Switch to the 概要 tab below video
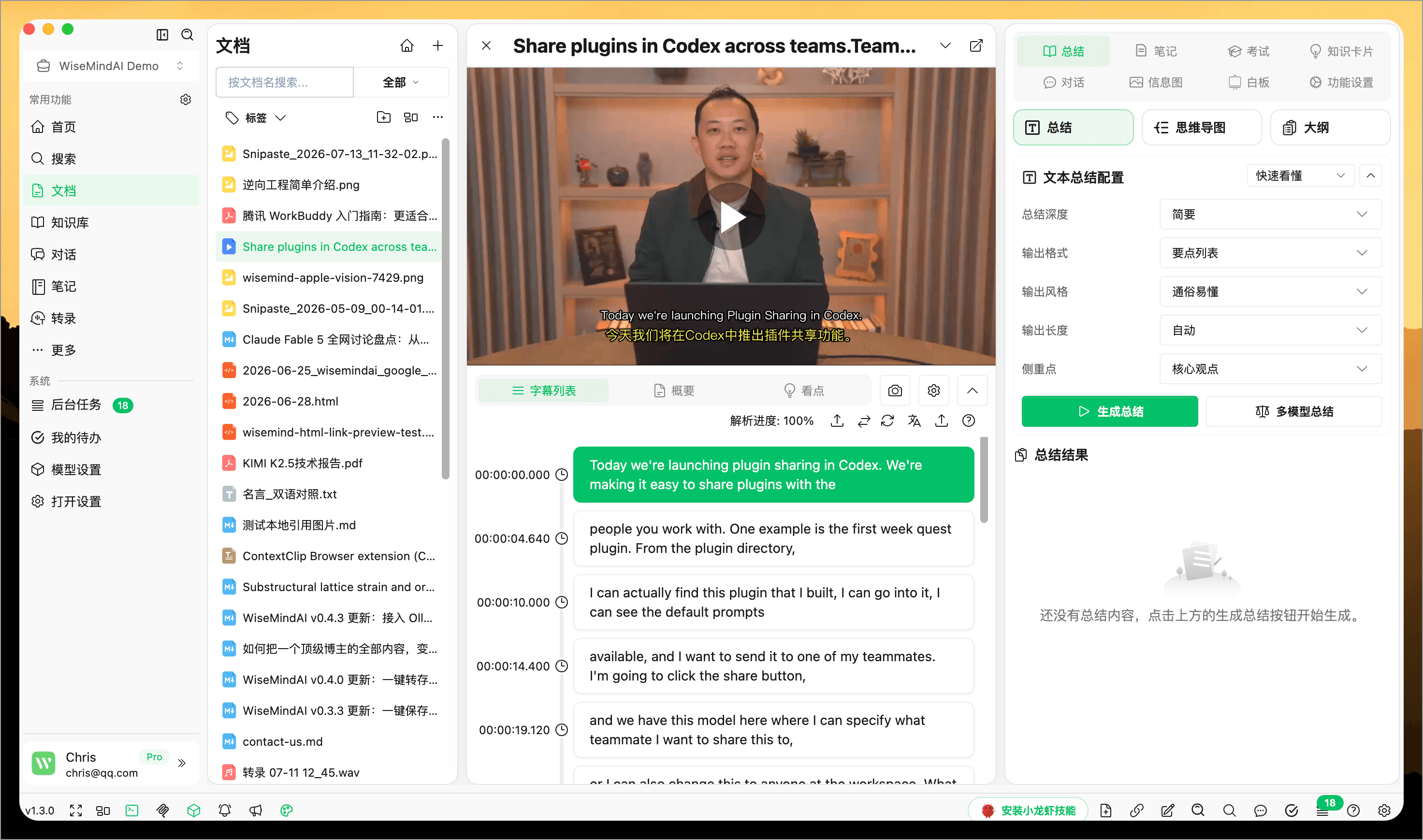Screen dimensions: 1423x840 tap(674, 391)
